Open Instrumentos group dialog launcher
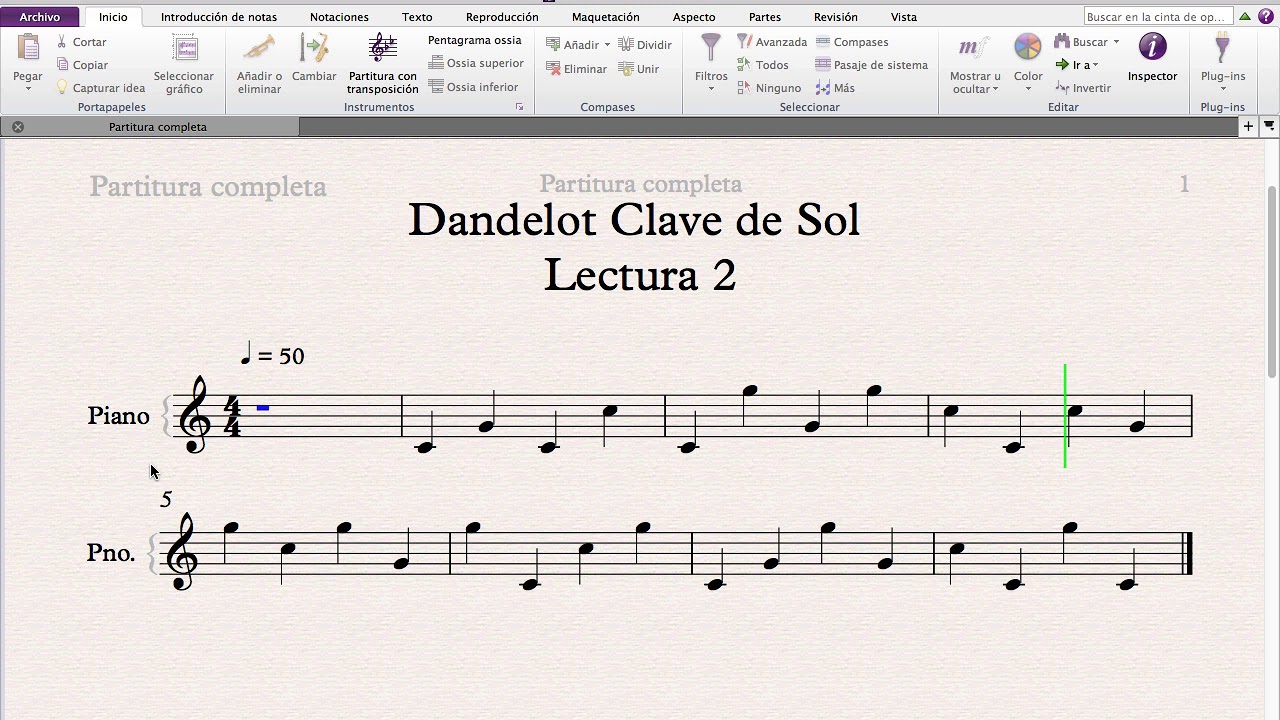The image size is (1280, 720). 519,107
